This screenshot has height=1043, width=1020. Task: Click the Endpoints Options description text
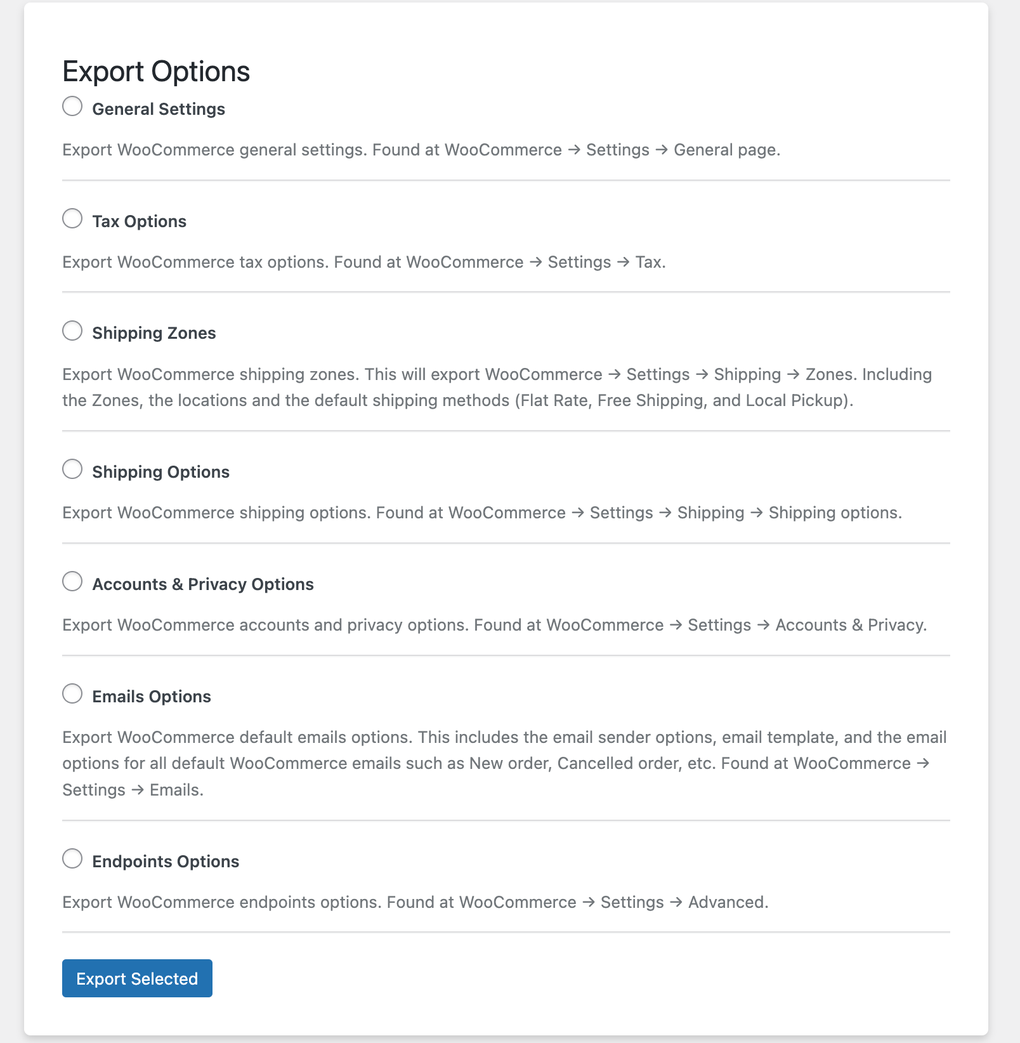416,901
